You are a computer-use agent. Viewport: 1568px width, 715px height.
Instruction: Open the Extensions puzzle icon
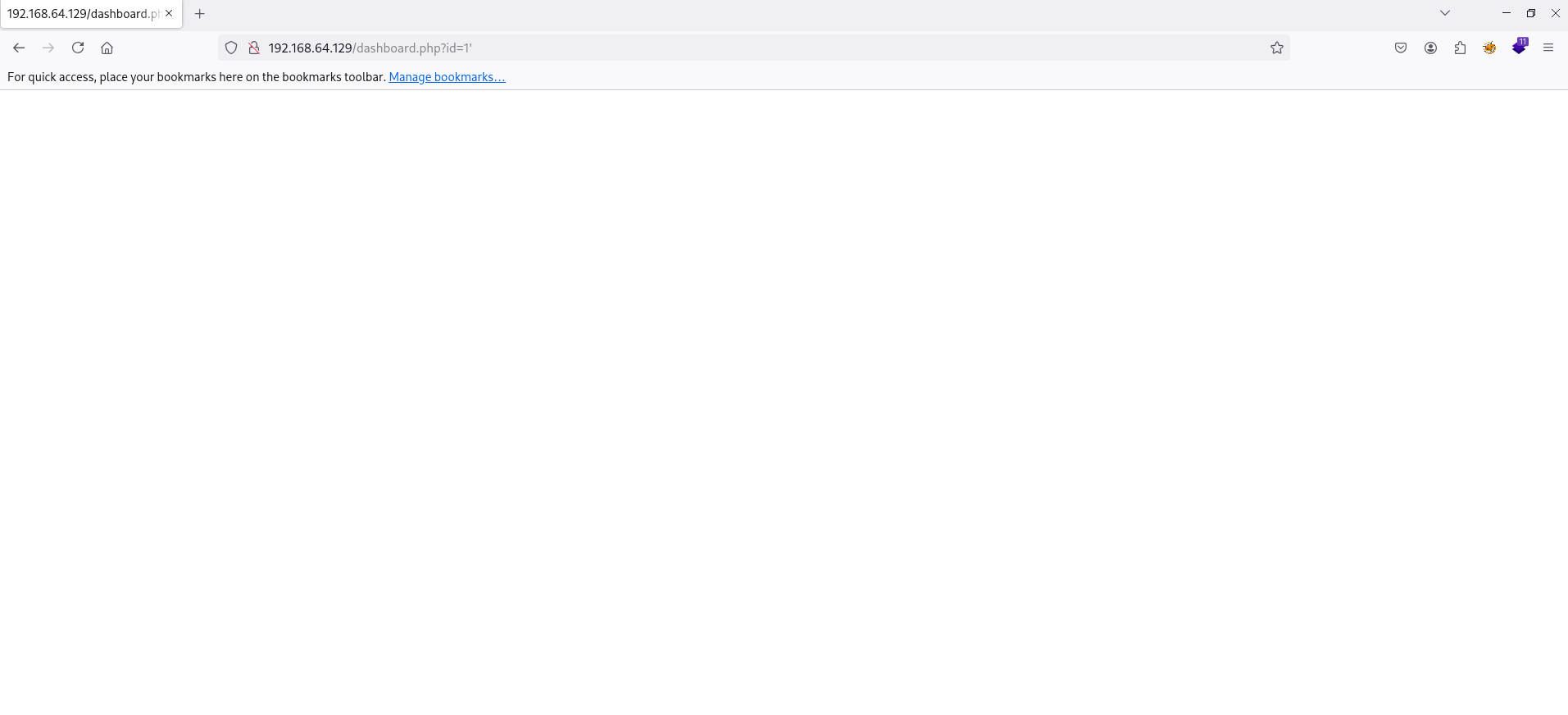1460,48
